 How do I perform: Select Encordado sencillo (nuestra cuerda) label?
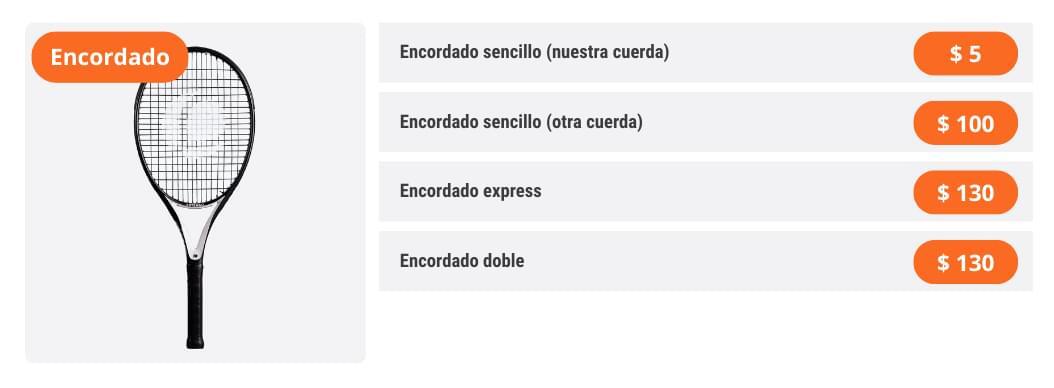click(534, 52)
